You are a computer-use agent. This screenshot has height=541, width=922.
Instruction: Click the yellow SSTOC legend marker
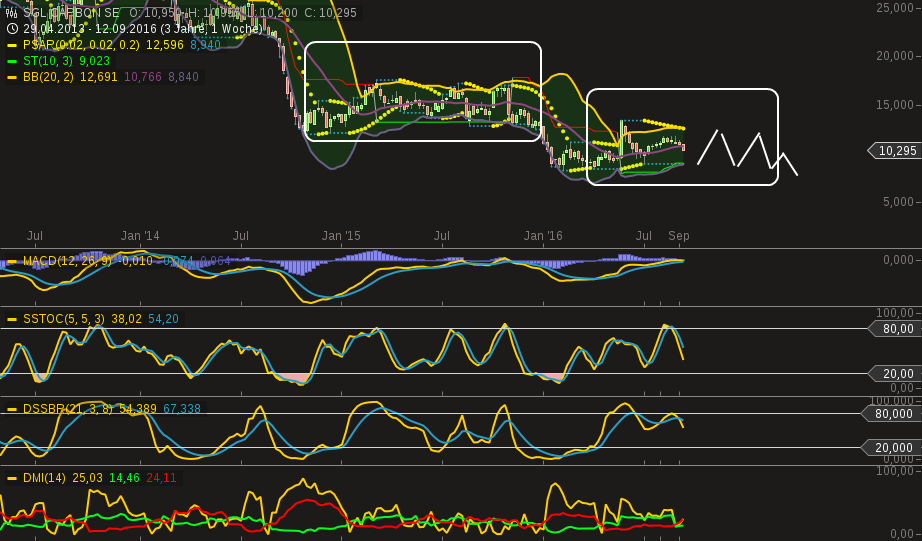click(x=12, y=319)
